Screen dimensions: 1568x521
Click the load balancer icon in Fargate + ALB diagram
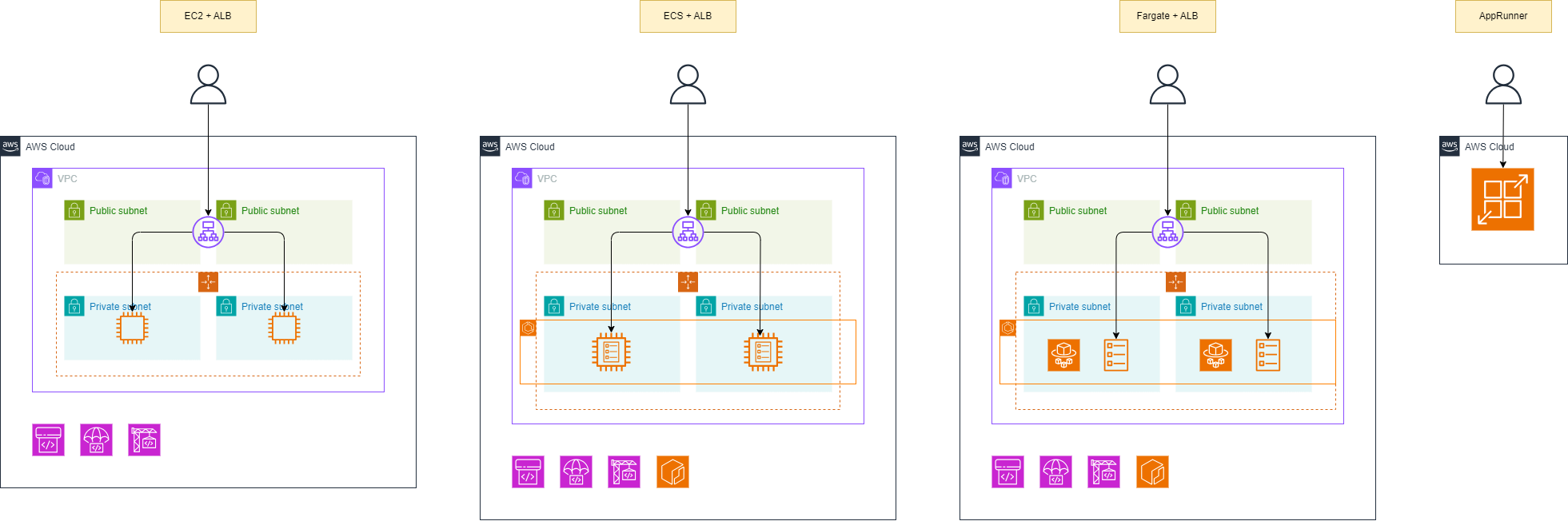coord(1167,233)
